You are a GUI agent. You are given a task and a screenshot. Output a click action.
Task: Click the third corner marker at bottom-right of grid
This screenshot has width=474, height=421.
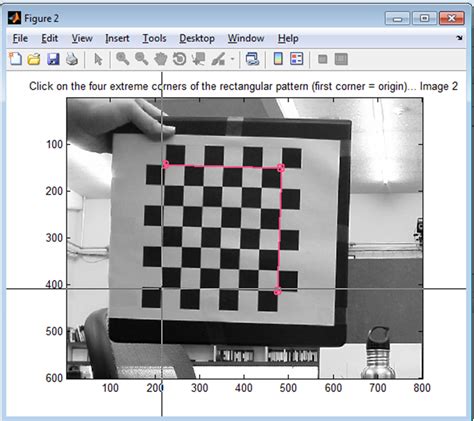point(277,292)
